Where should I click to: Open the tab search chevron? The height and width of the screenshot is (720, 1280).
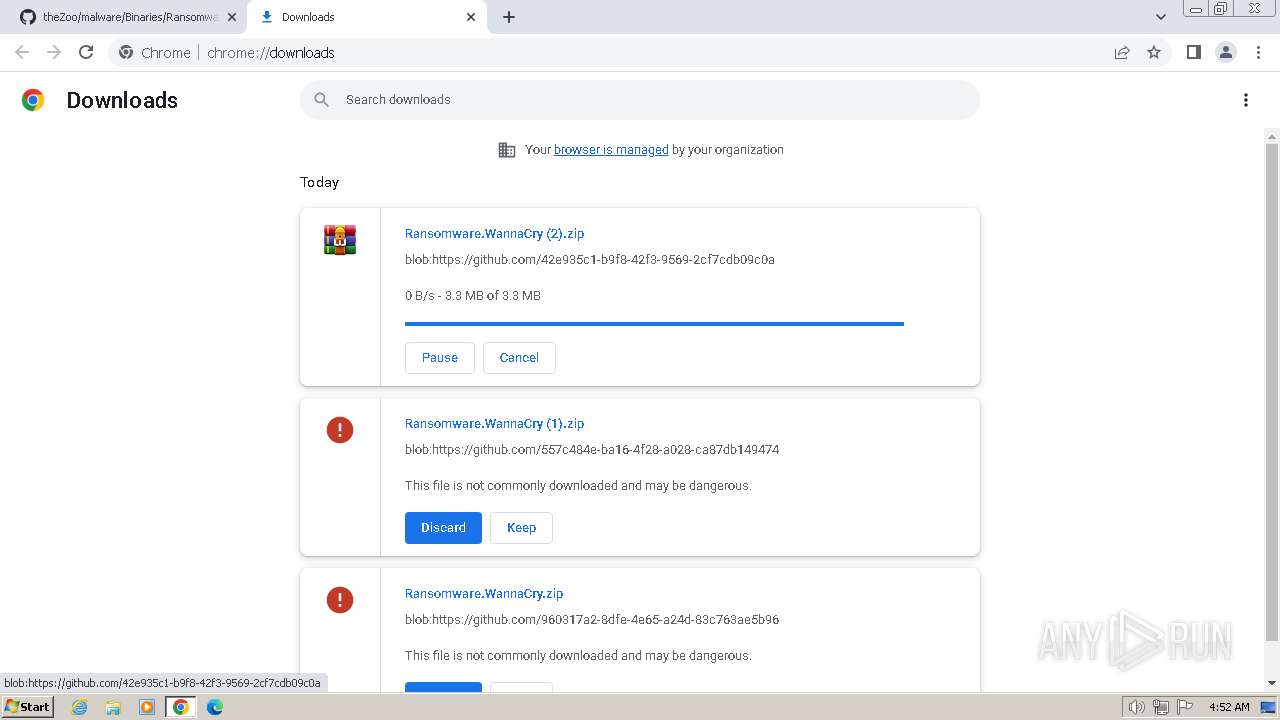pyautogui.click(x=1160, y=17)
